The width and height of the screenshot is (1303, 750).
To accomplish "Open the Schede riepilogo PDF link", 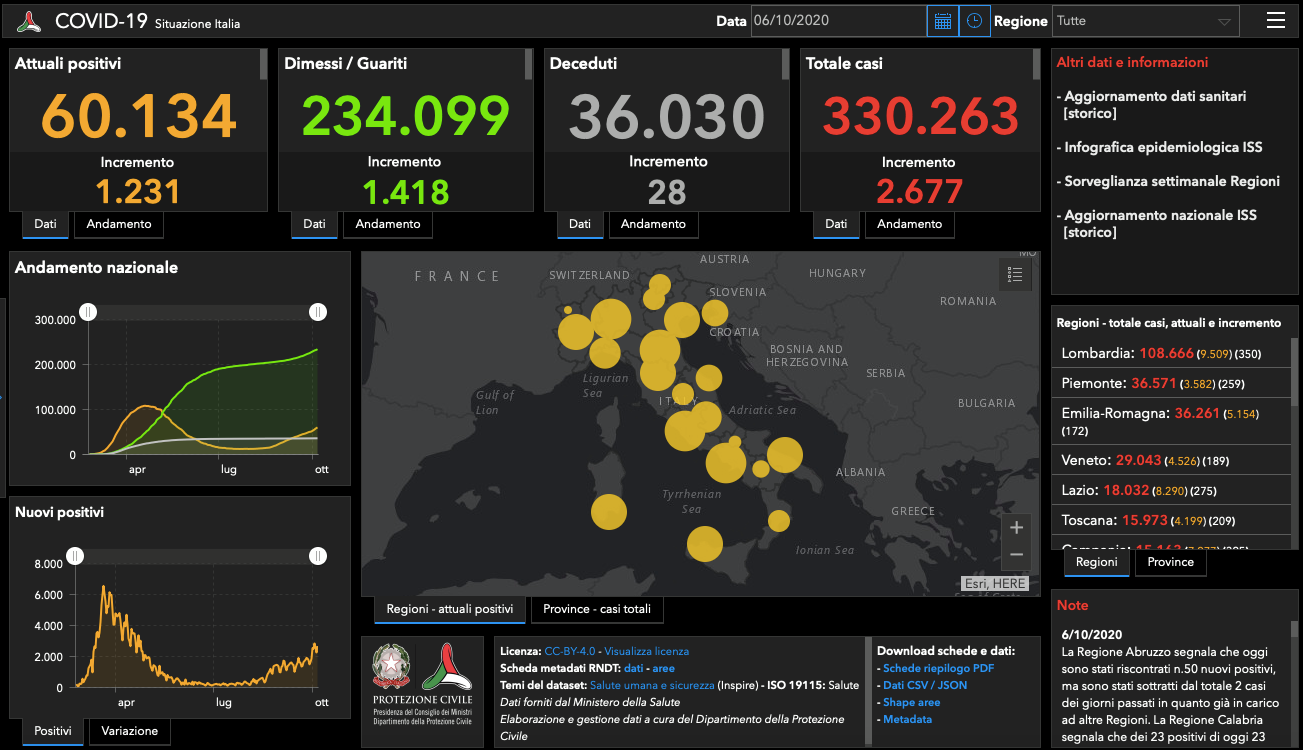I will click(938, 668).
